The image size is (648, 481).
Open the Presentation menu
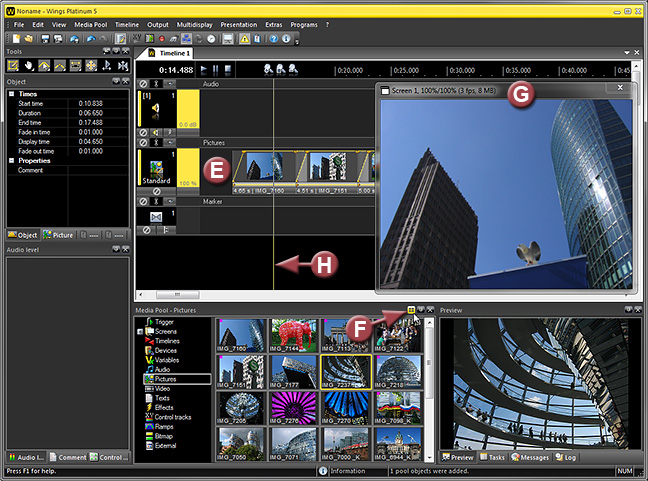click(238, 25)
